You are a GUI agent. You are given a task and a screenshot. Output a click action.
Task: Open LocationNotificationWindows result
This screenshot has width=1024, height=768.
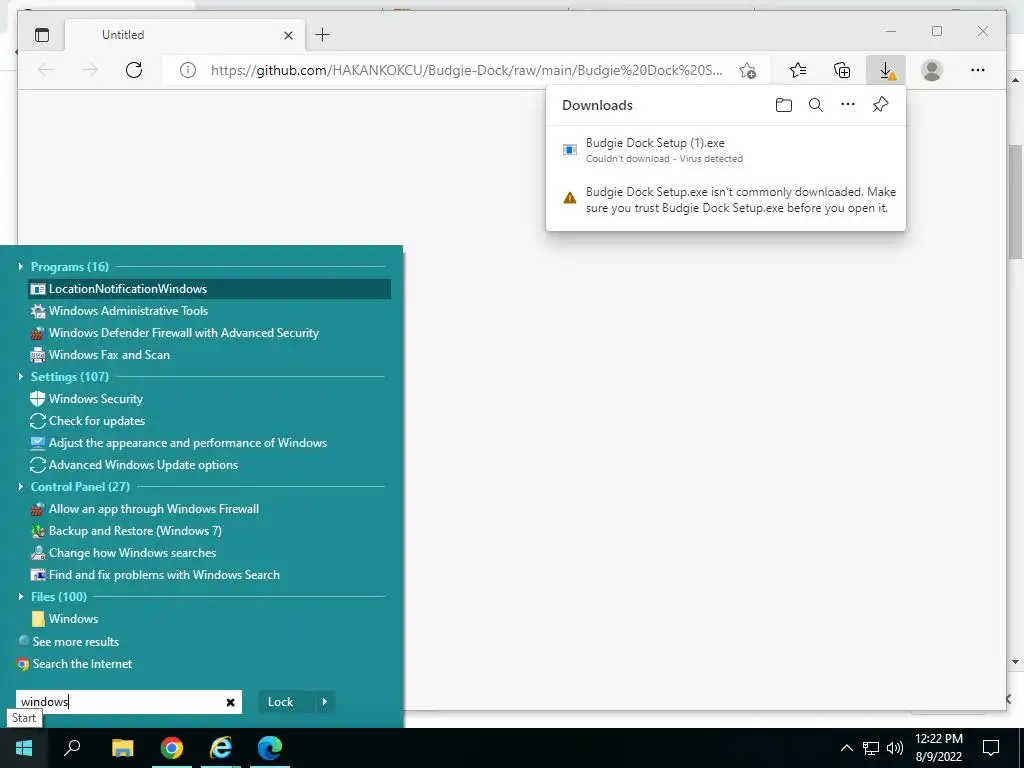[209, 289]
